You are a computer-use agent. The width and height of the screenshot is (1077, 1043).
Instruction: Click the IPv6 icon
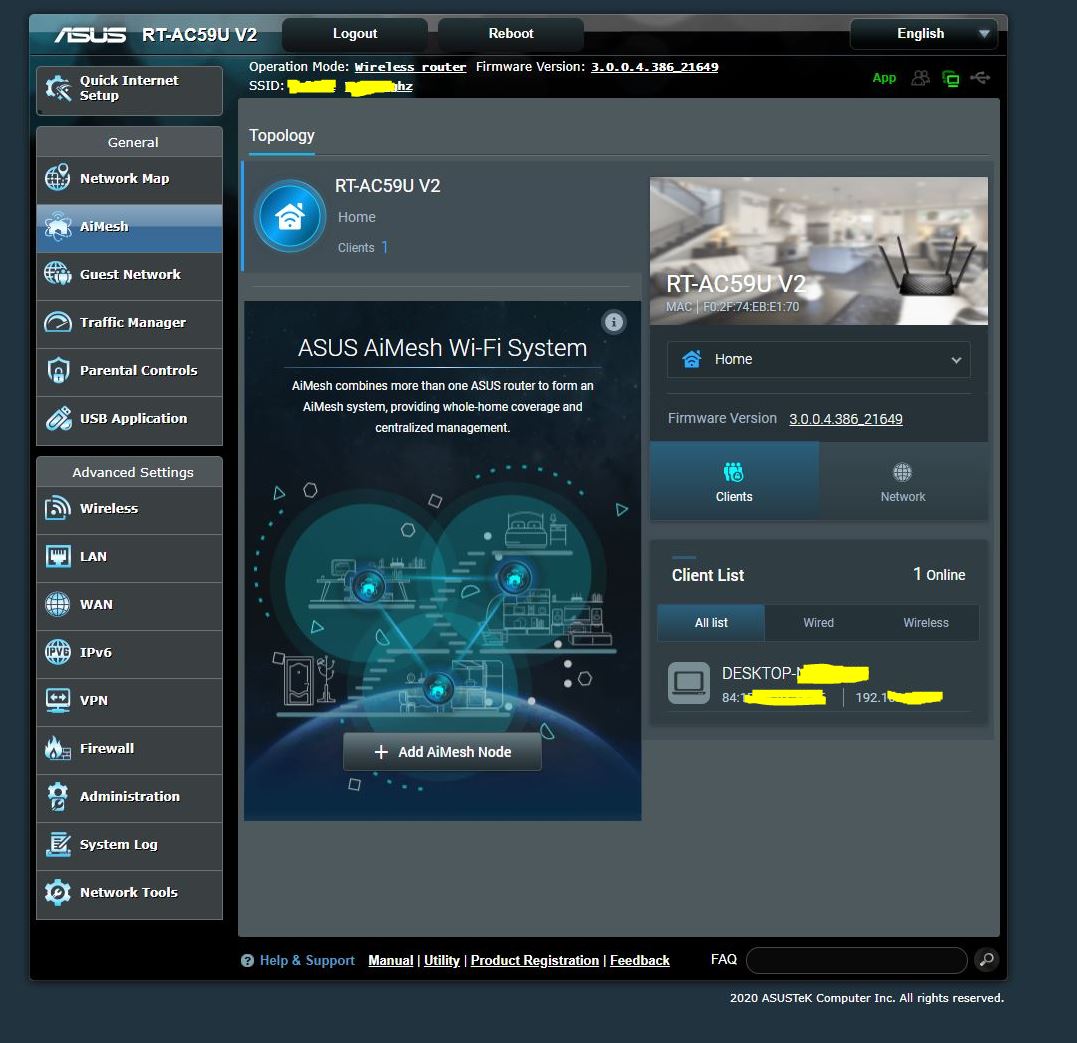pos(58,652)
